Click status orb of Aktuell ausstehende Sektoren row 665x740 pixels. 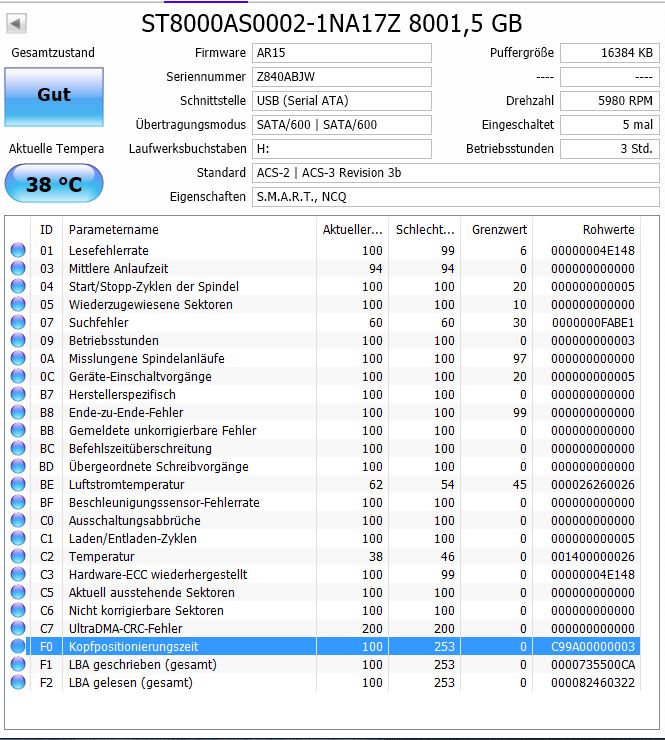tap(18, 592)
